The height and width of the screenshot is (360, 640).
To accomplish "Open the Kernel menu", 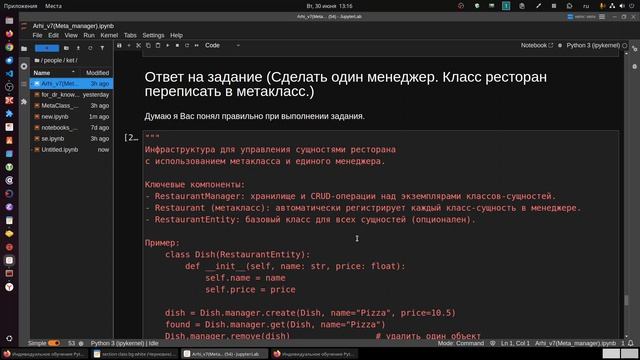I will pos(109,36).
